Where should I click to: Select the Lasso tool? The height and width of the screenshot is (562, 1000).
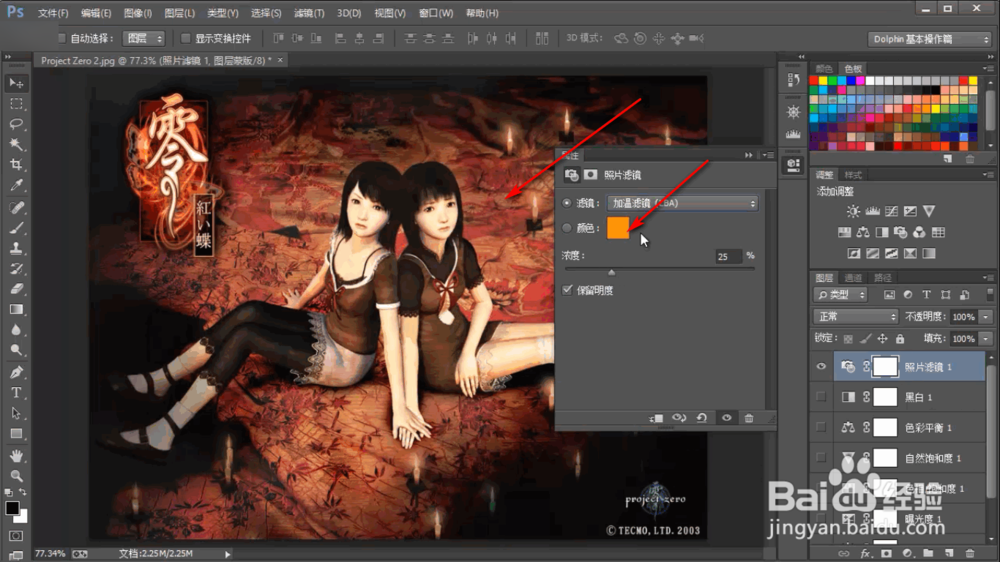16,124
